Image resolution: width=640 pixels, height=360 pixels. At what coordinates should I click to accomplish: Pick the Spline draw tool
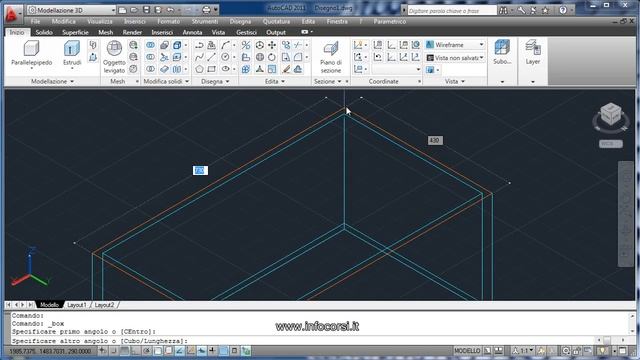[x=199, y=57]
